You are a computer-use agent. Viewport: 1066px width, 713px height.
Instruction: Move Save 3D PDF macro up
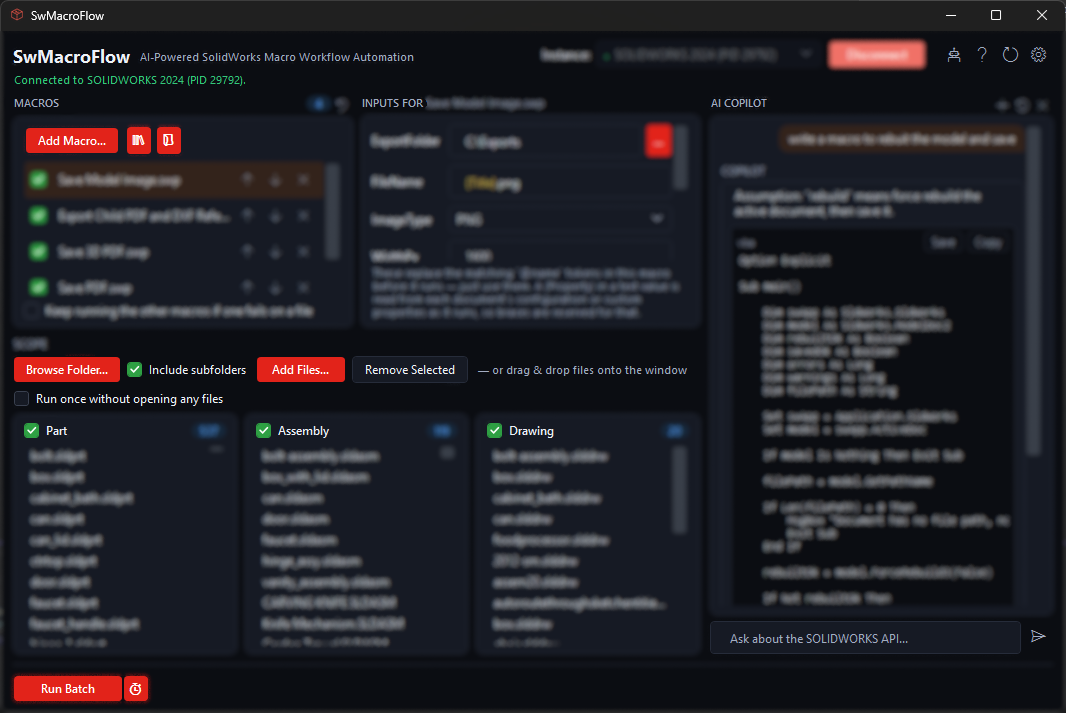(x=247, y=251)
